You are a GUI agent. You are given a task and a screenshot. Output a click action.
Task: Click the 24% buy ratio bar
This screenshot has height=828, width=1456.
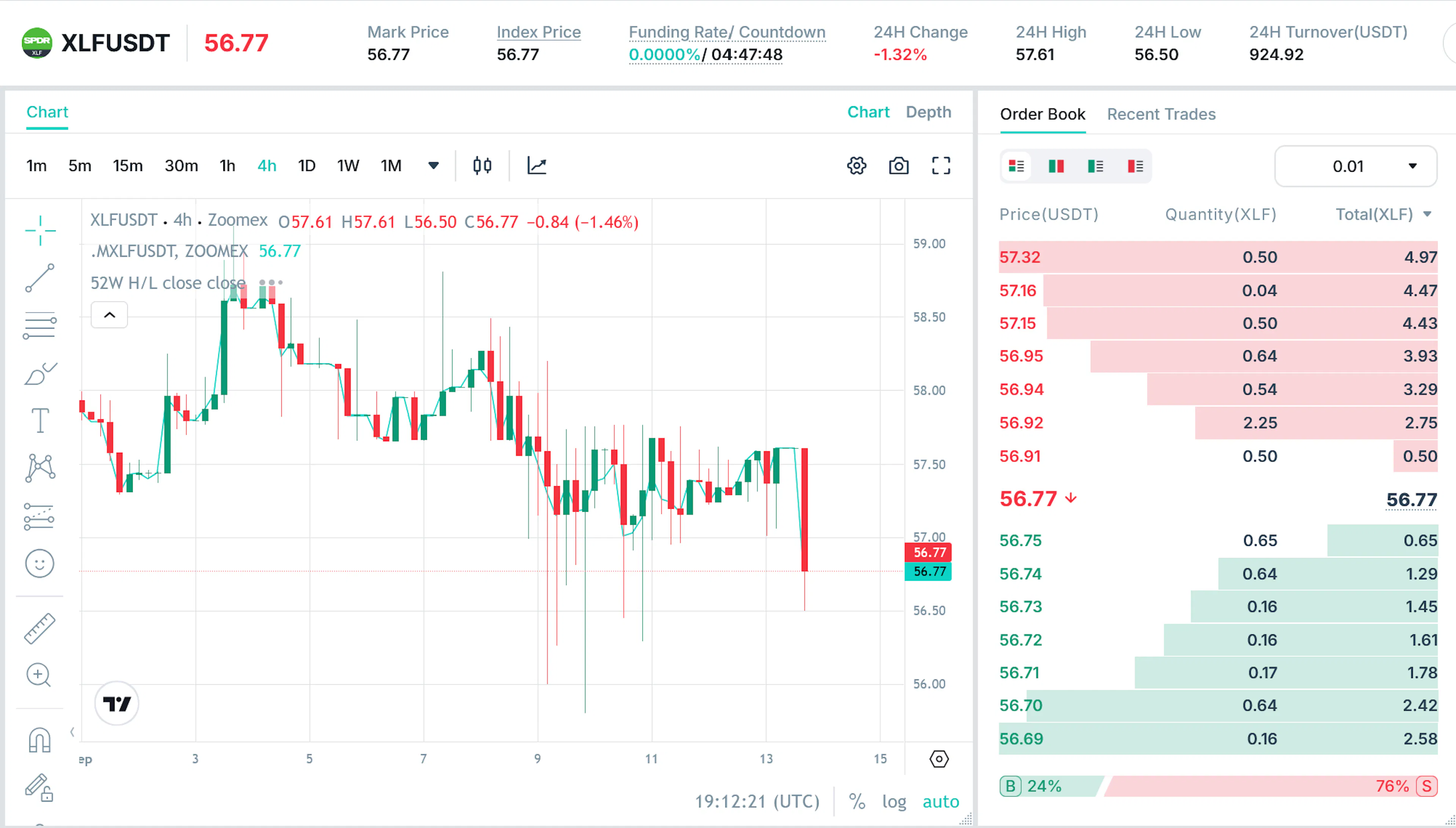pyautogui.click(x=1052, y=786)
